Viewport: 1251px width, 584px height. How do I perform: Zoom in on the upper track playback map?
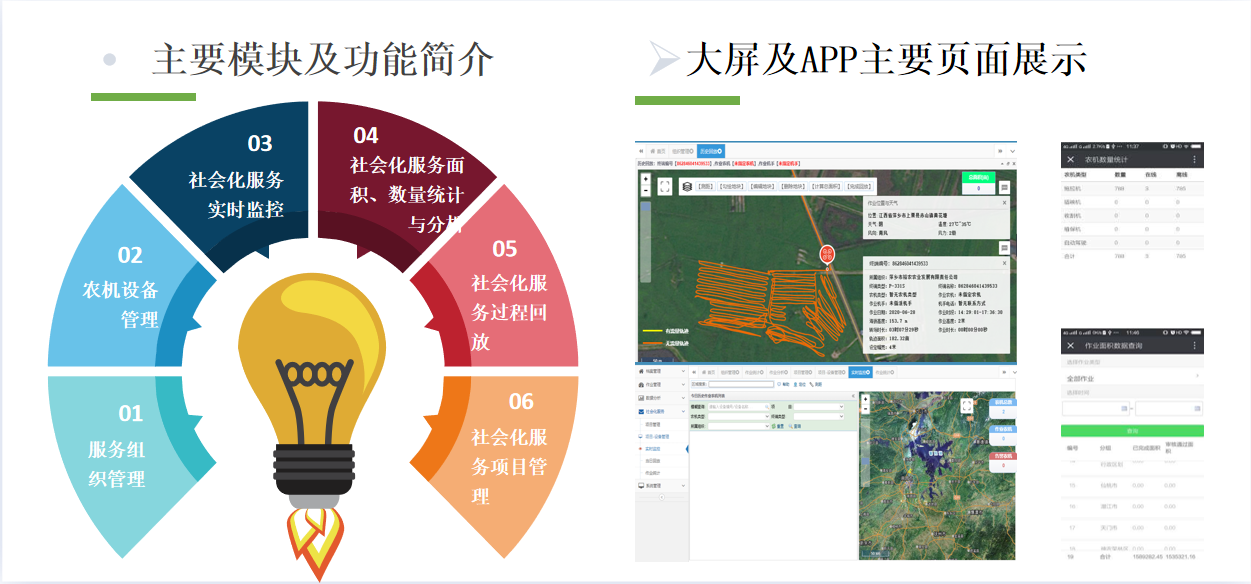click(x=645, y=180)
